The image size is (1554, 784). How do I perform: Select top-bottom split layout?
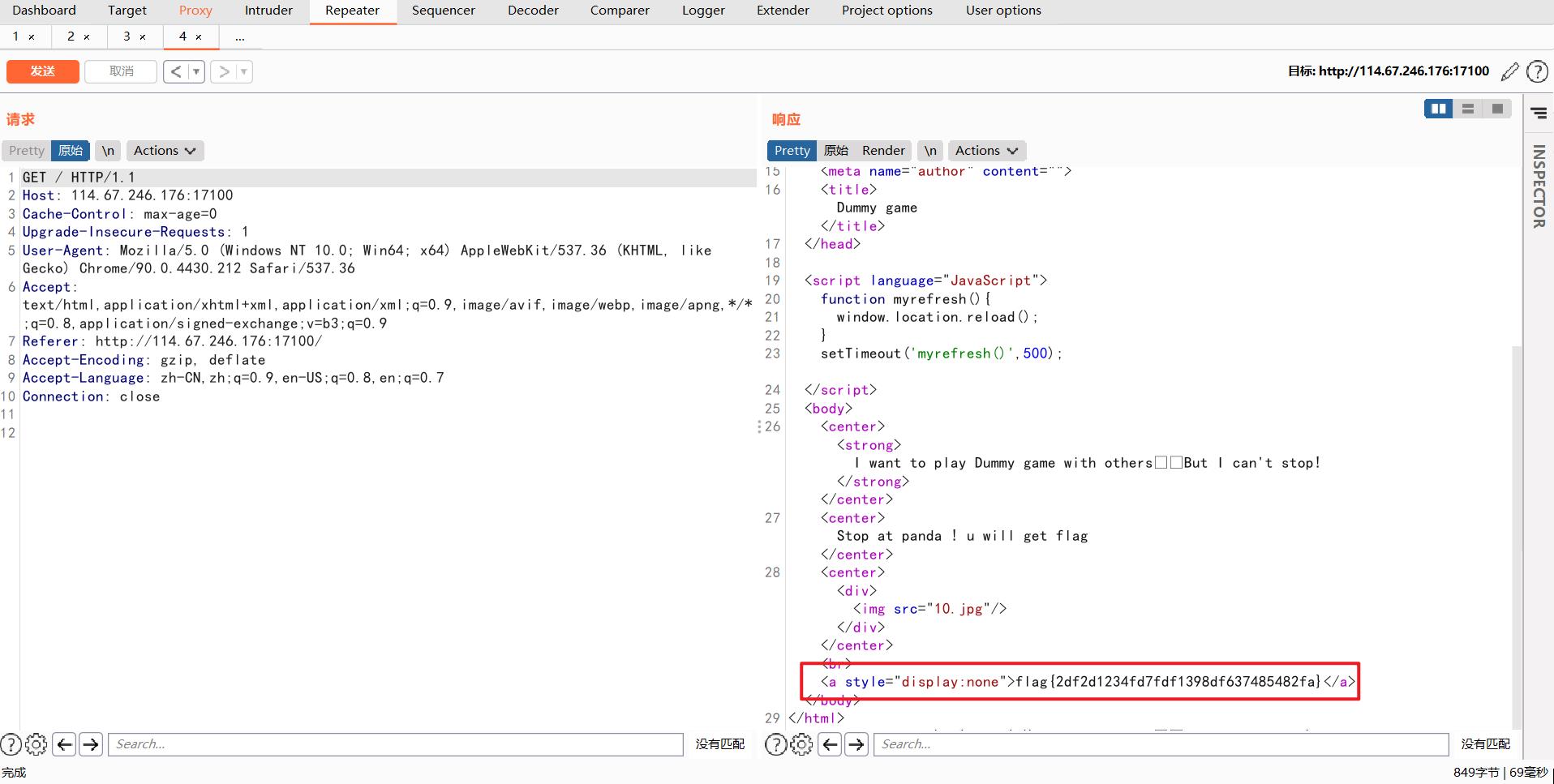click(1468, 109)
